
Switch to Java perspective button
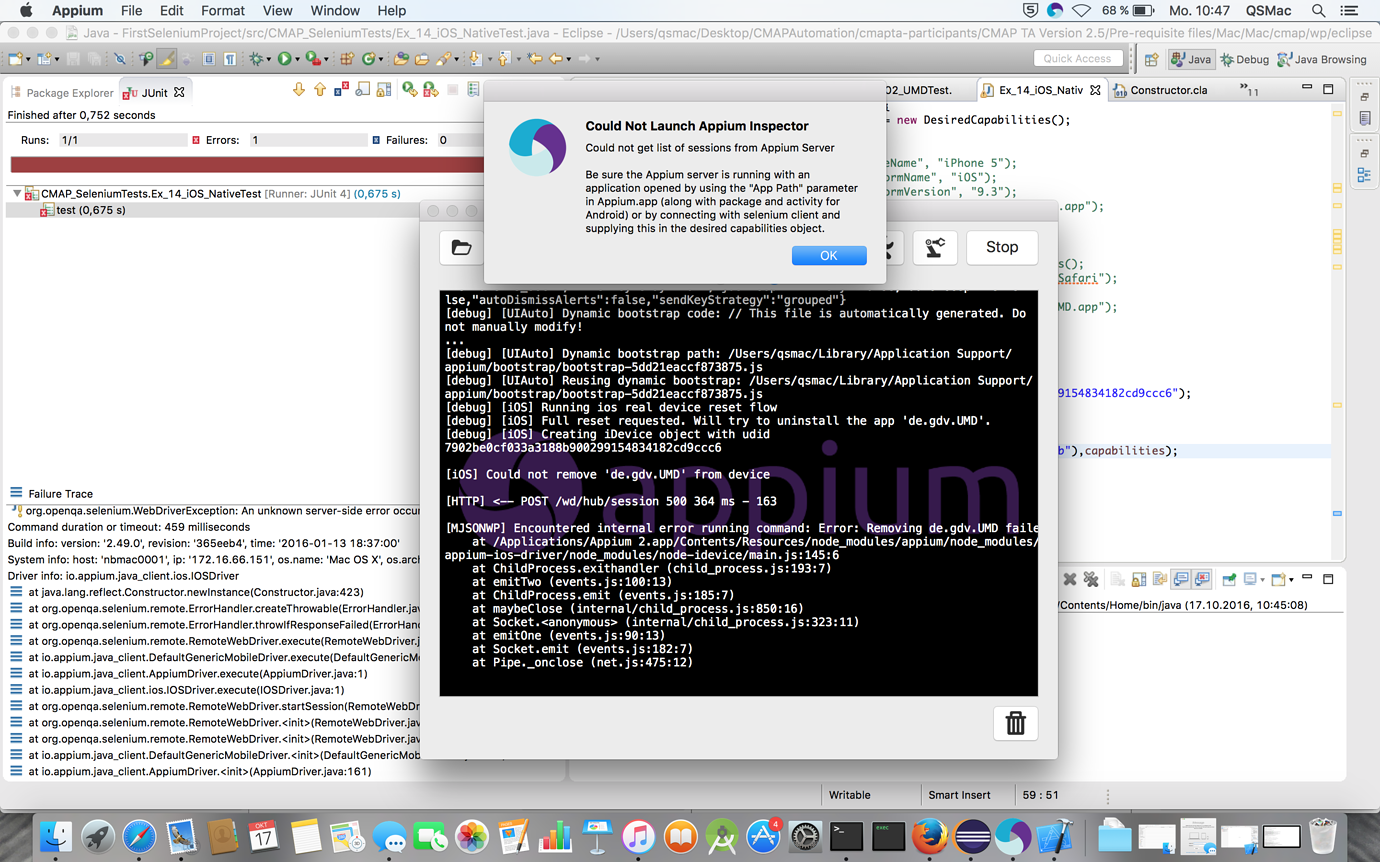pos(1191,59)
